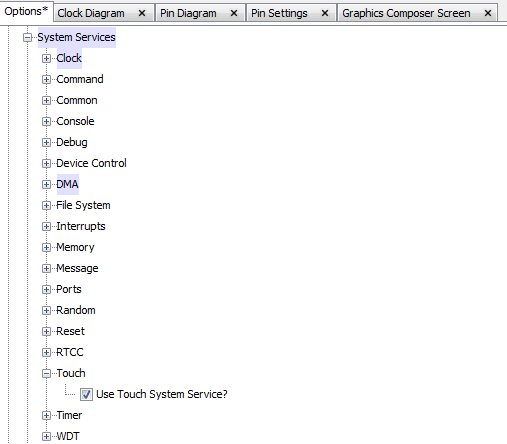Expand the Debug node

coord(46,143)
